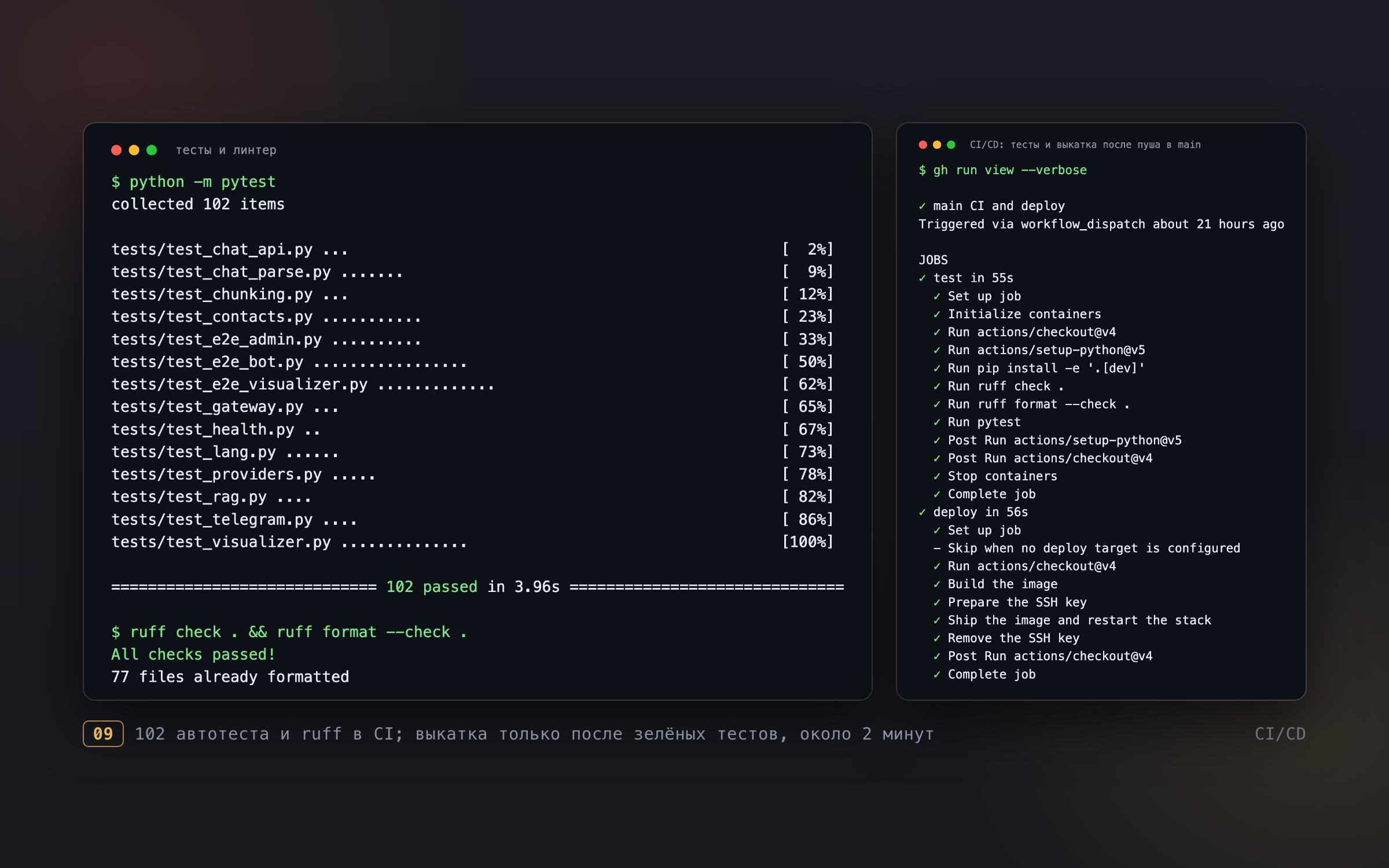Image resolution: width=1389 pixels, height=868 pixels.
Task: Click 'deploy in 56s' job line
Action: point(973,512)
